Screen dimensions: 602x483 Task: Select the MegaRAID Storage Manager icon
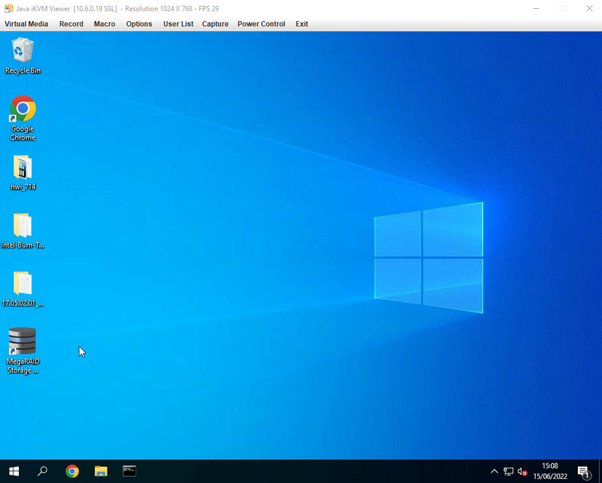(22, 343)
